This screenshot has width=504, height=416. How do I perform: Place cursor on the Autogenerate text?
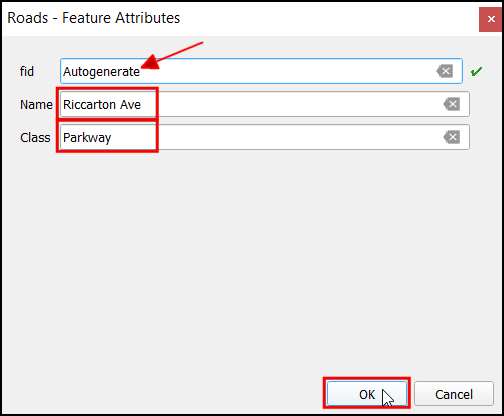(x=101, y=72)
